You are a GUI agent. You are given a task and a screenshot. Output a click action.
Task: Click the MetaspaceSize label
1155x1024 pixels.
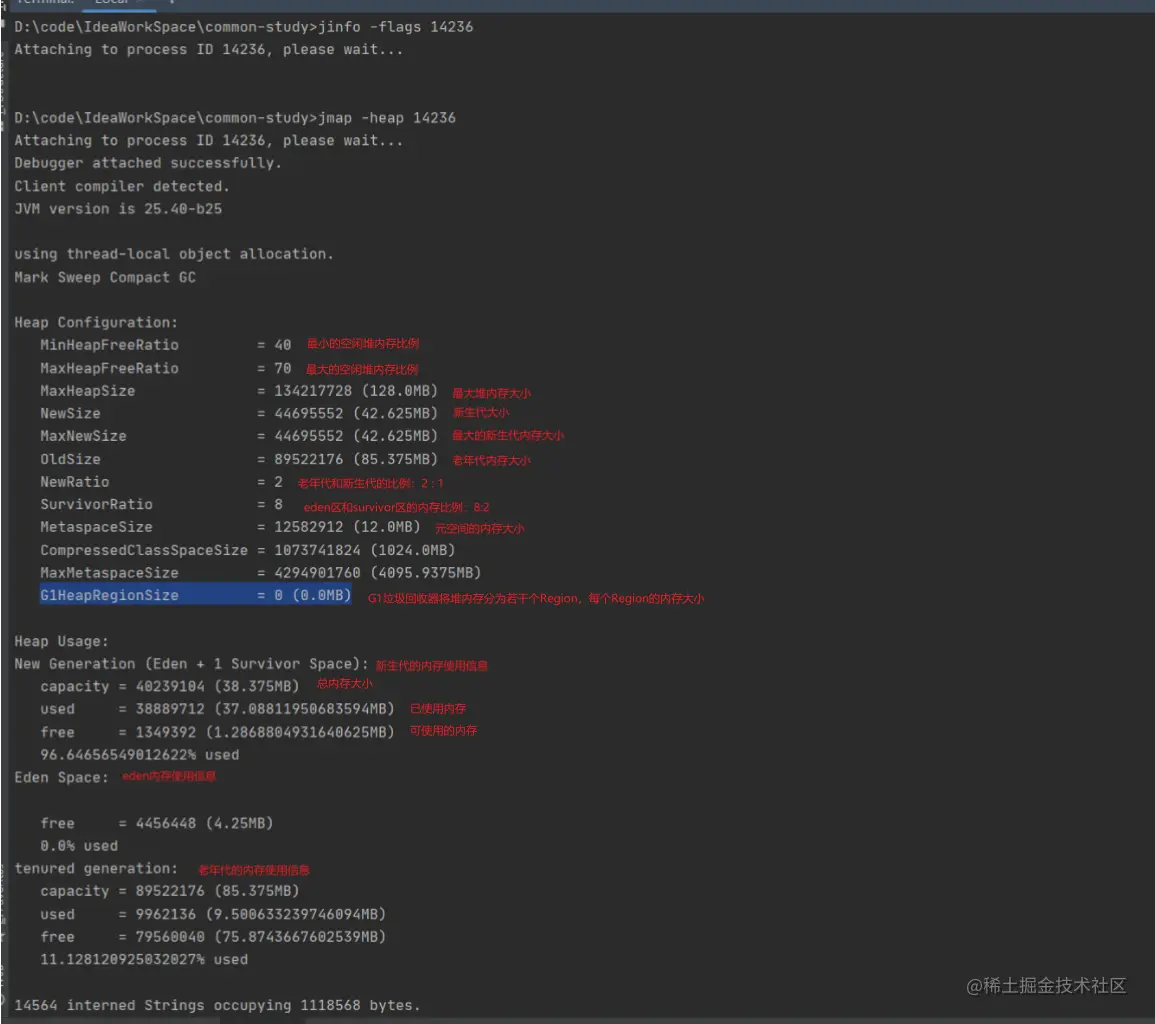(96, 527)
